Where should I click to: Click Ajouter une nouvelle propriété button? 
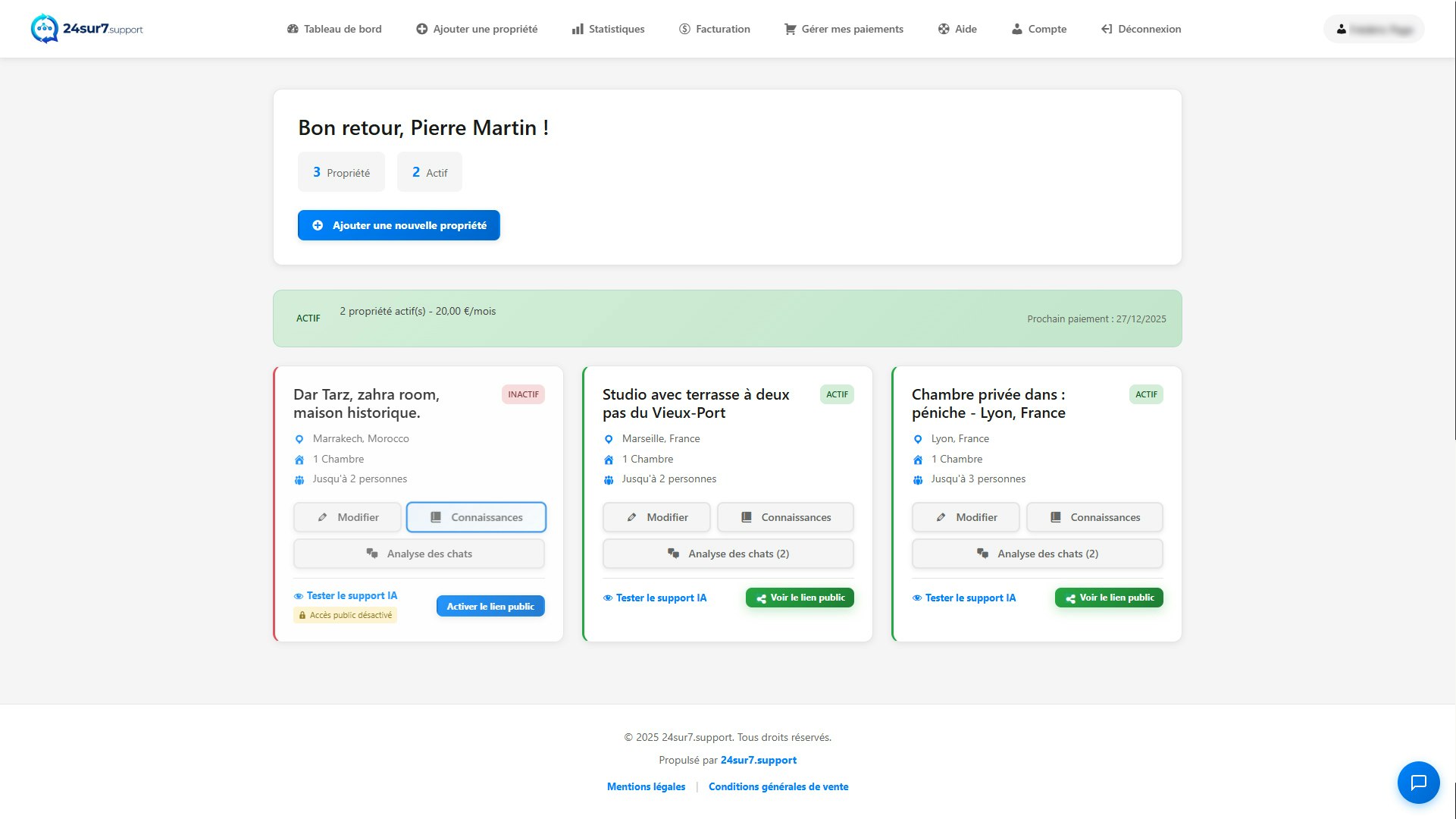[x=399, y=225]
